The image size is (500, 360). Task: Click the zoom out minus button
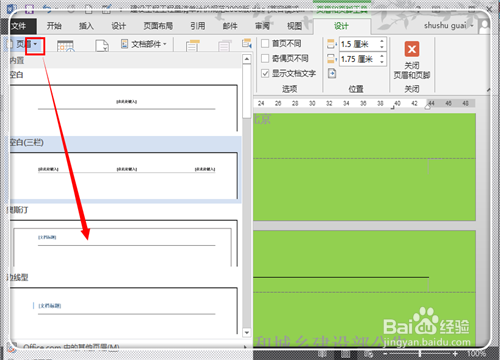coord(385,354)
